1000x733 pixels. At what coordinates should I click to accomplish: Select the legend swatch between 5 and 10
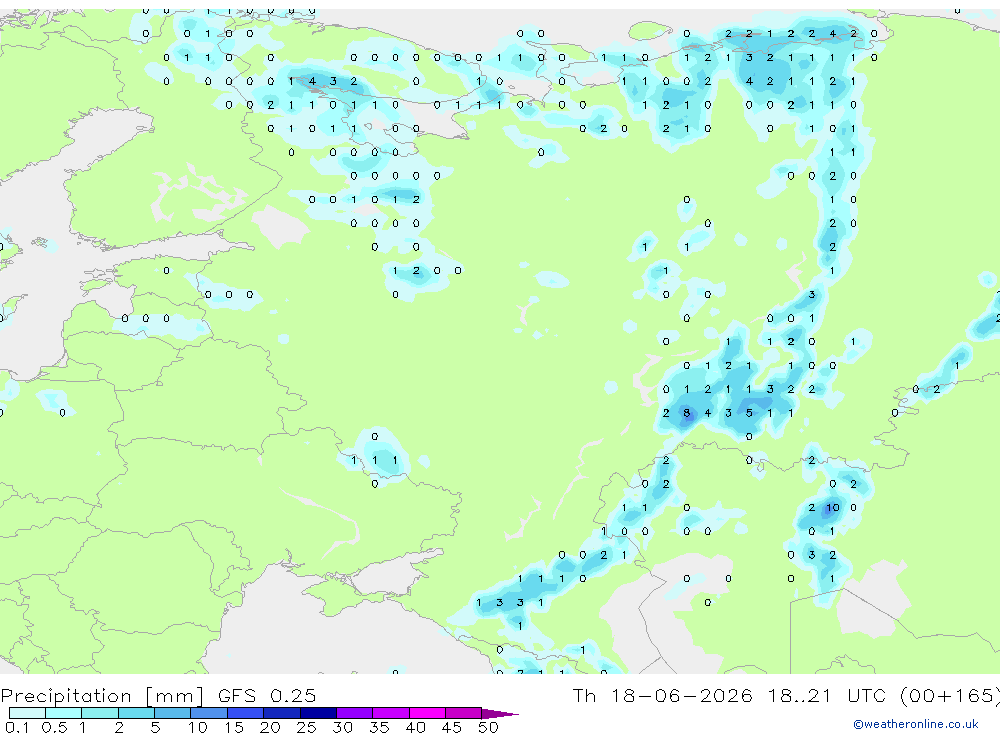(x=173, y=713)
